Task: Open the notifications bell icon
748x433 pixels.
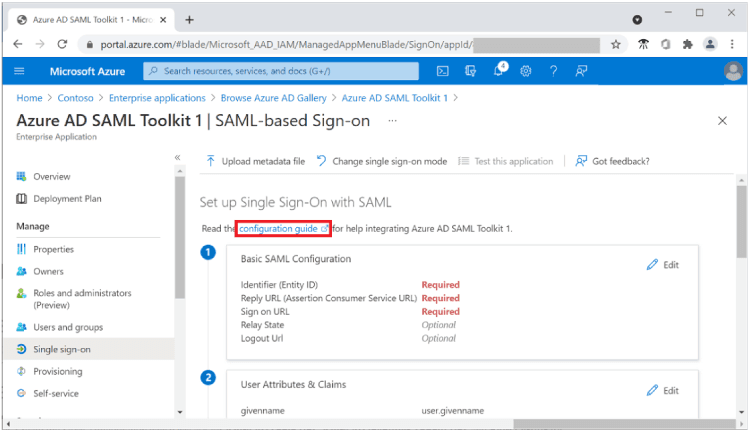Action: point(500,71)
